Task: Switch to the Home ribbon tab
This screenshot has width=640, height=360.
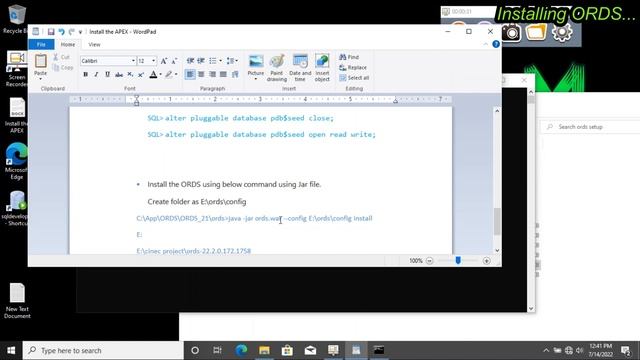Action: (x=68, y=44)
